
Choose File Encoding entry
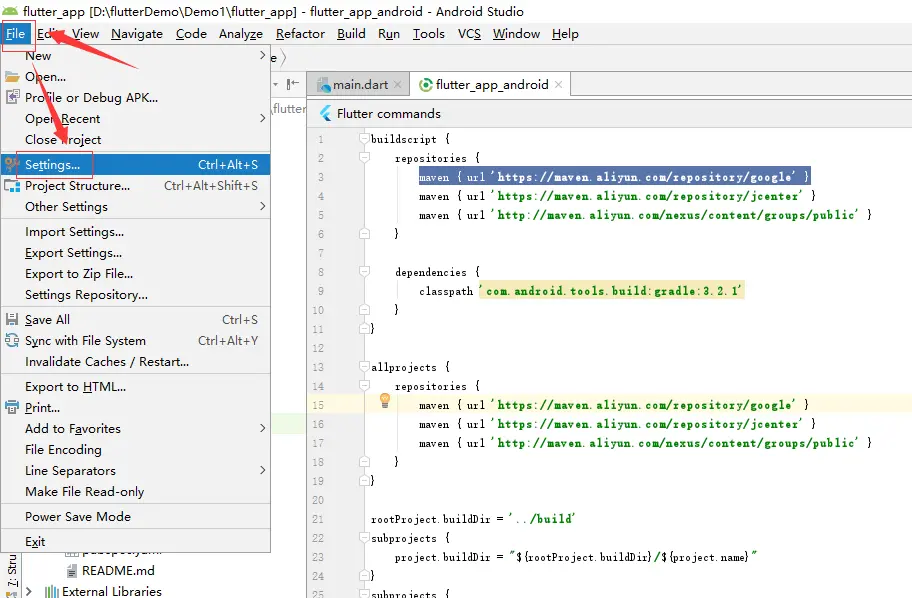[136, 450]
